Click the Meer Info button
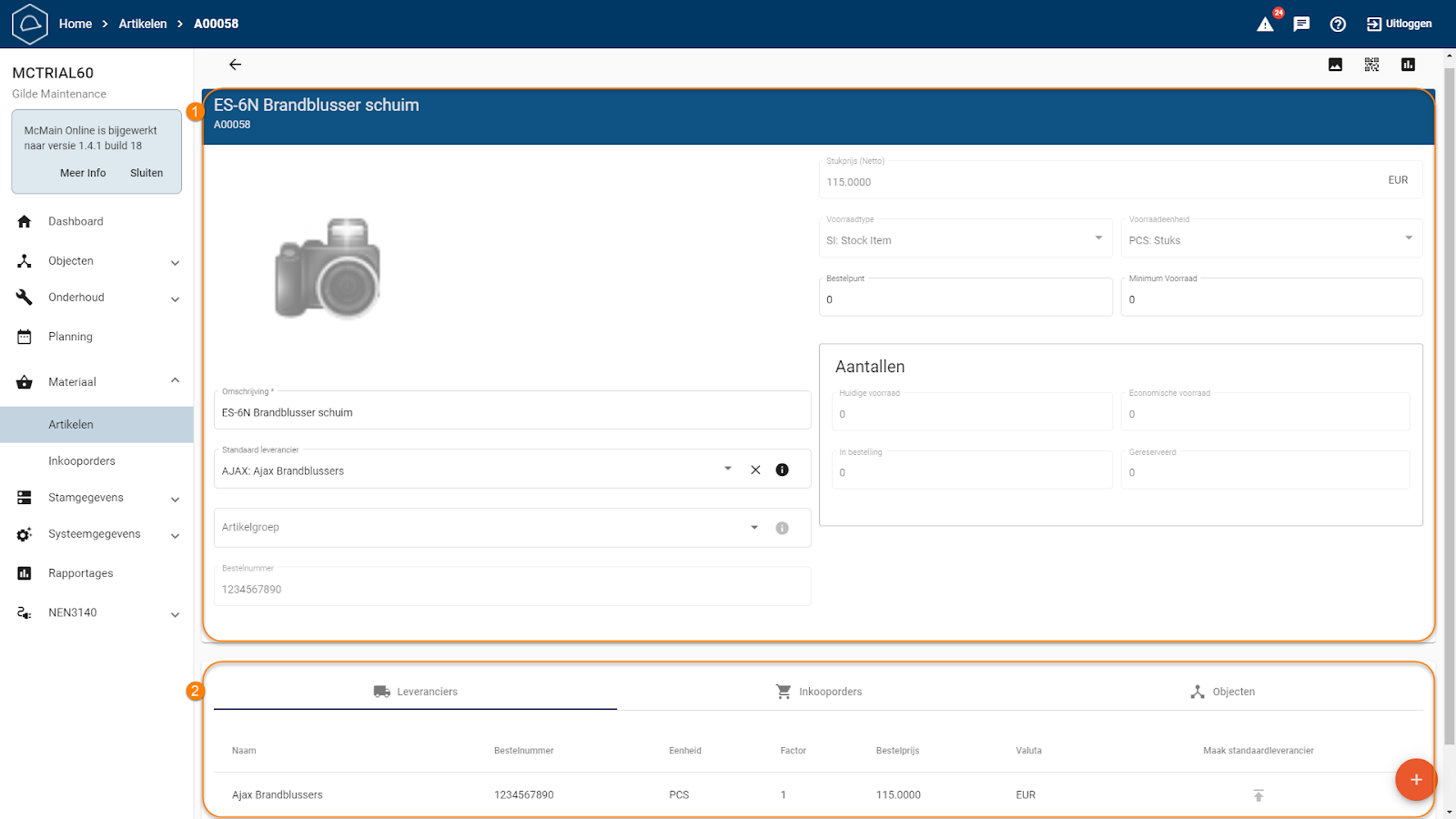The width and height of the screenshot is (1456, 819). [x=83, y=173]
